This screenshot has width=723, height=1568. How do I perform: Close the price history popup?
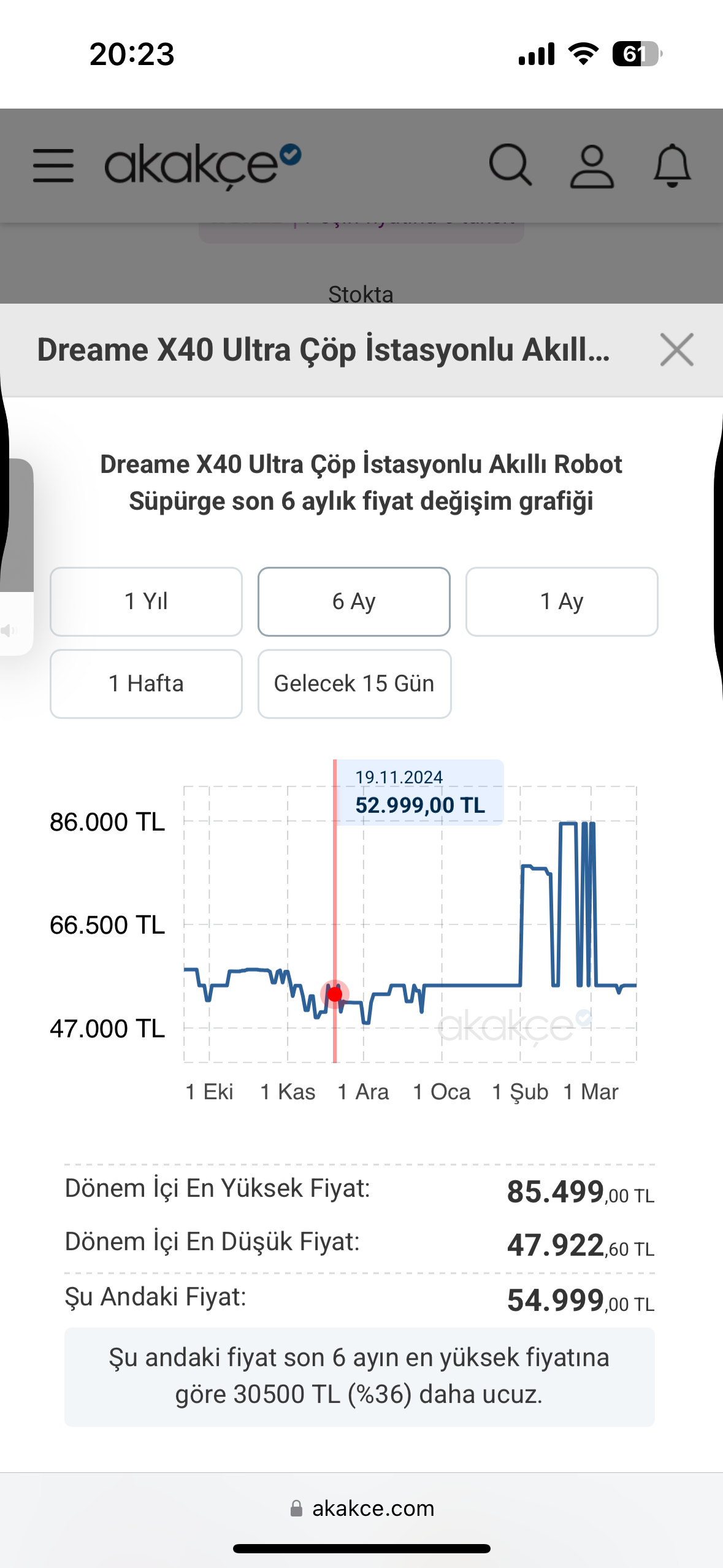tap(676, 350)
